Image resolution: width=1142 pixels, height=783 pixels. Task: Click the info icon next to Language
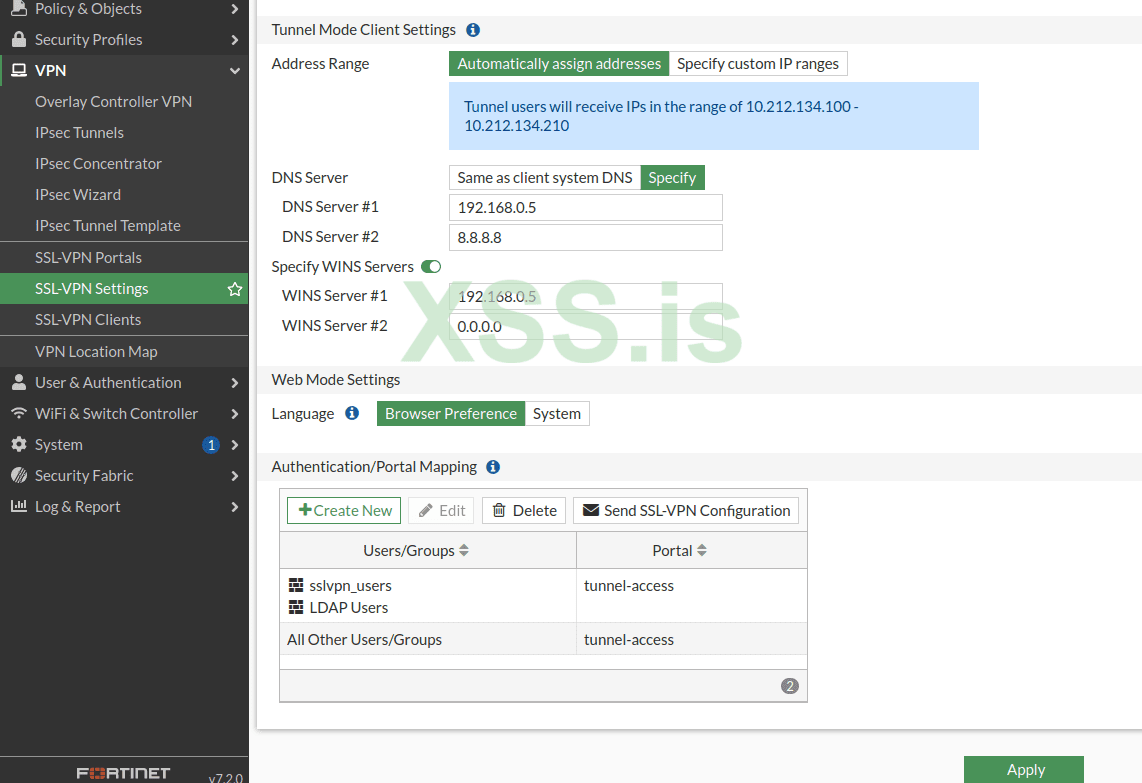pos(352,413)
